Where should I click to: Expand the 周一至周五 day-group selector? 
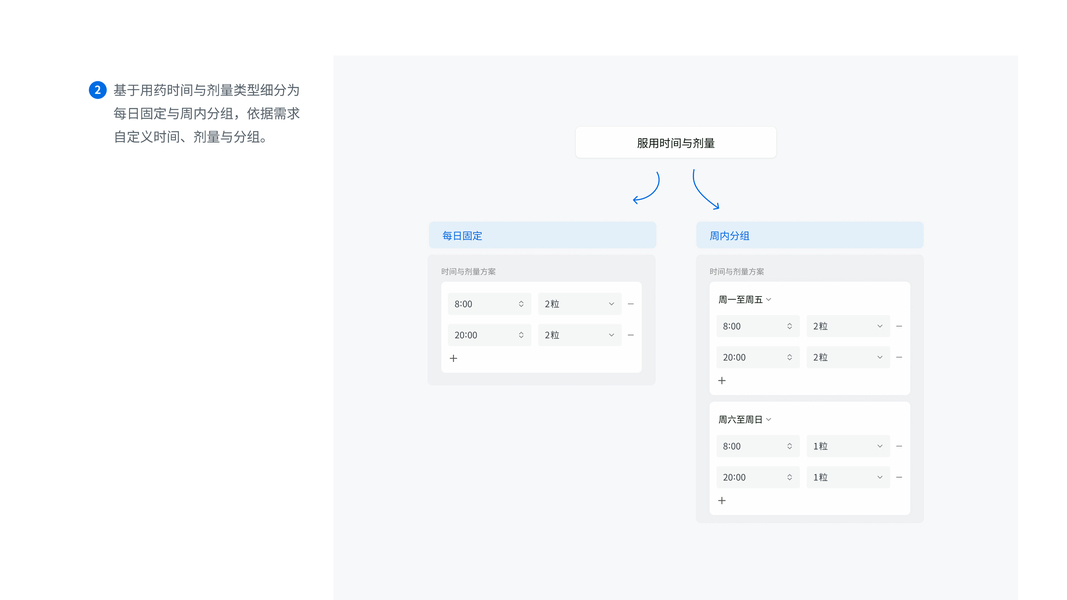pos(745,299)
